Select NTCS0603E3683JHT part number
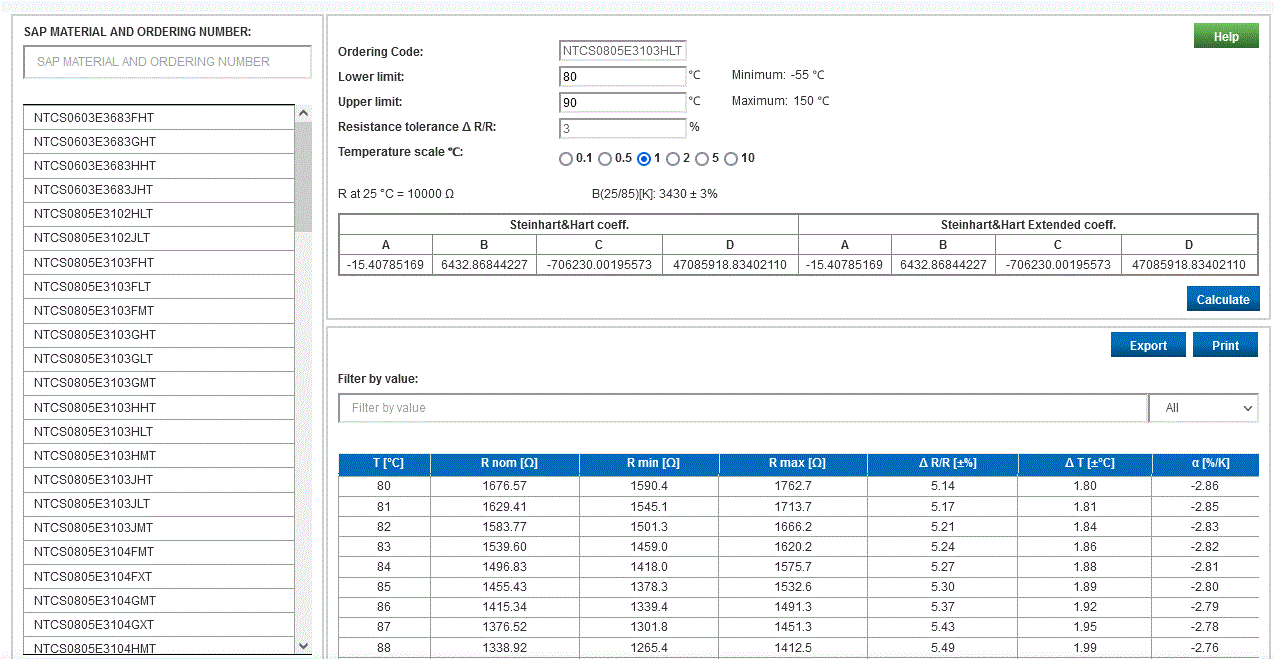The image size is (1275, 659). [159, 190]
